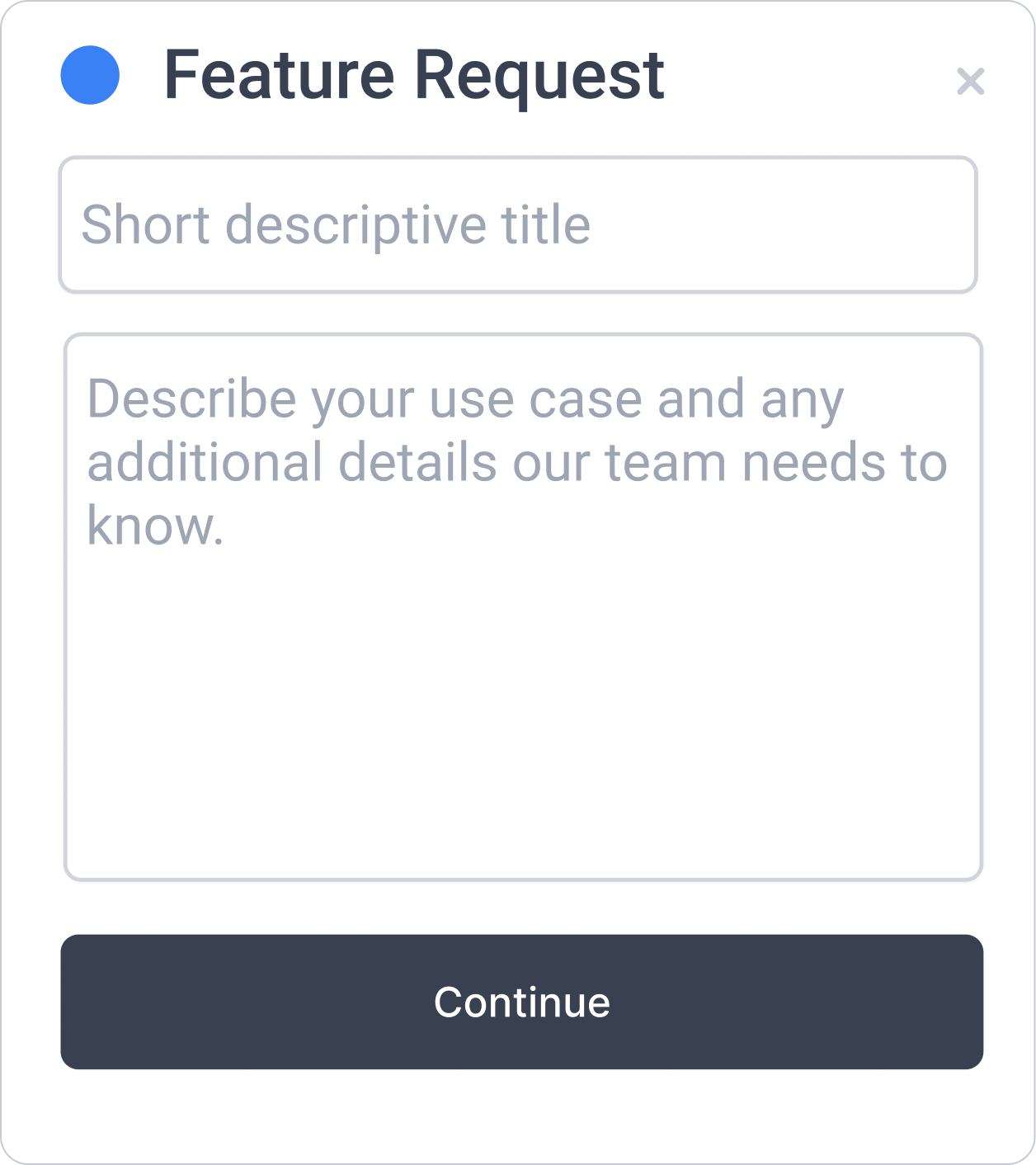The image size is (1036, 1165).
Task: Click the dialog title "Feature Request"
Action: tap(414, 75)
